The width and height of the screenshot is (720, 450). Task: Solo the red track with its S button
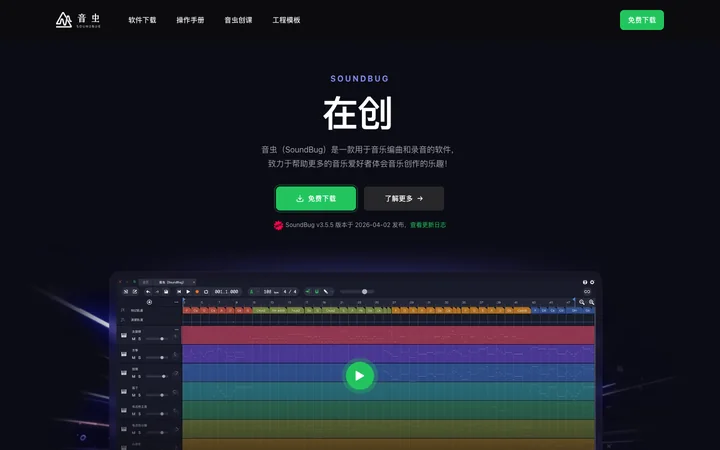click(x=140, y=339)
